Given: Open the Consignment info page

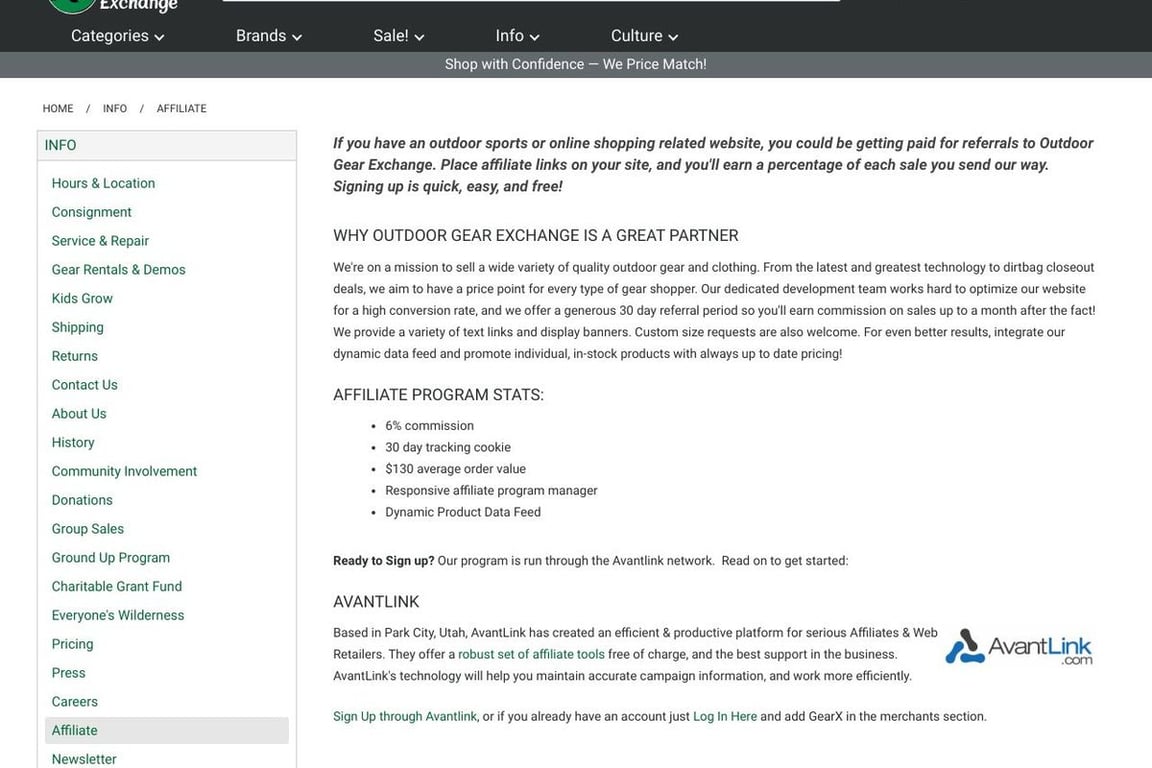Looking at the screenshot, I should pyautogui.click(x=91, y=212).
